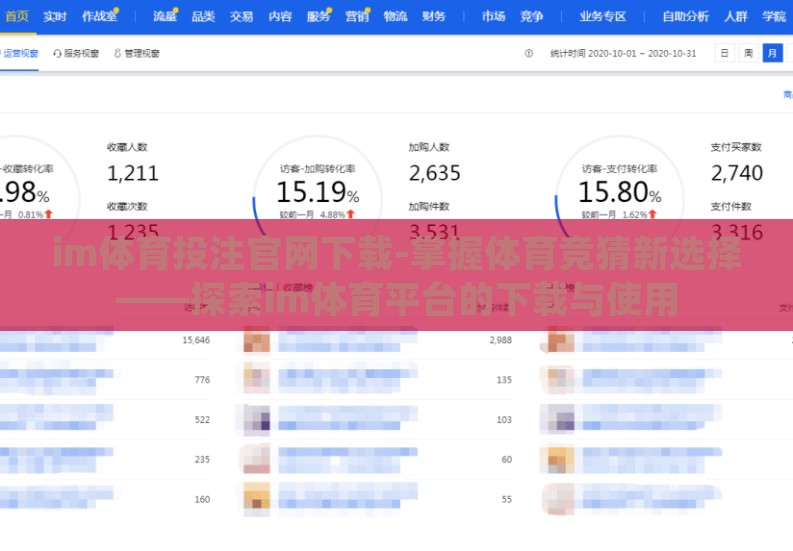
Task: Click the product thumbnail in the 135 row
Action: coord(256,379)
